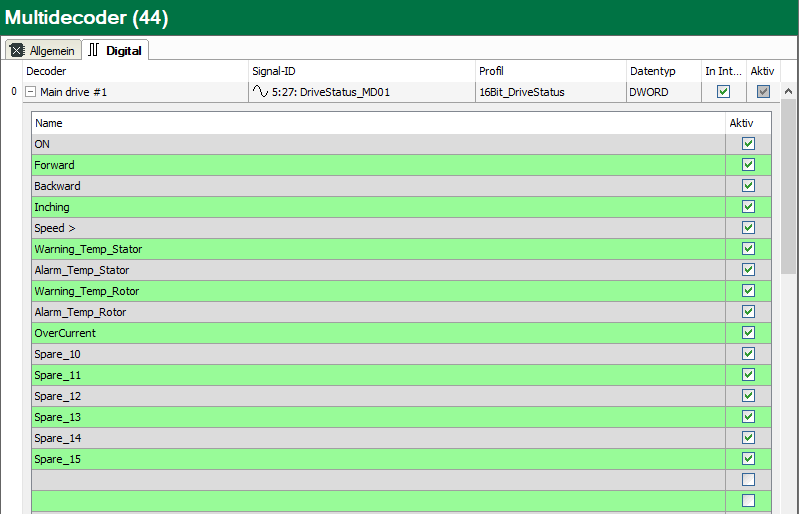Uncheck Aktiv for Inching

[x=748, y=207]
